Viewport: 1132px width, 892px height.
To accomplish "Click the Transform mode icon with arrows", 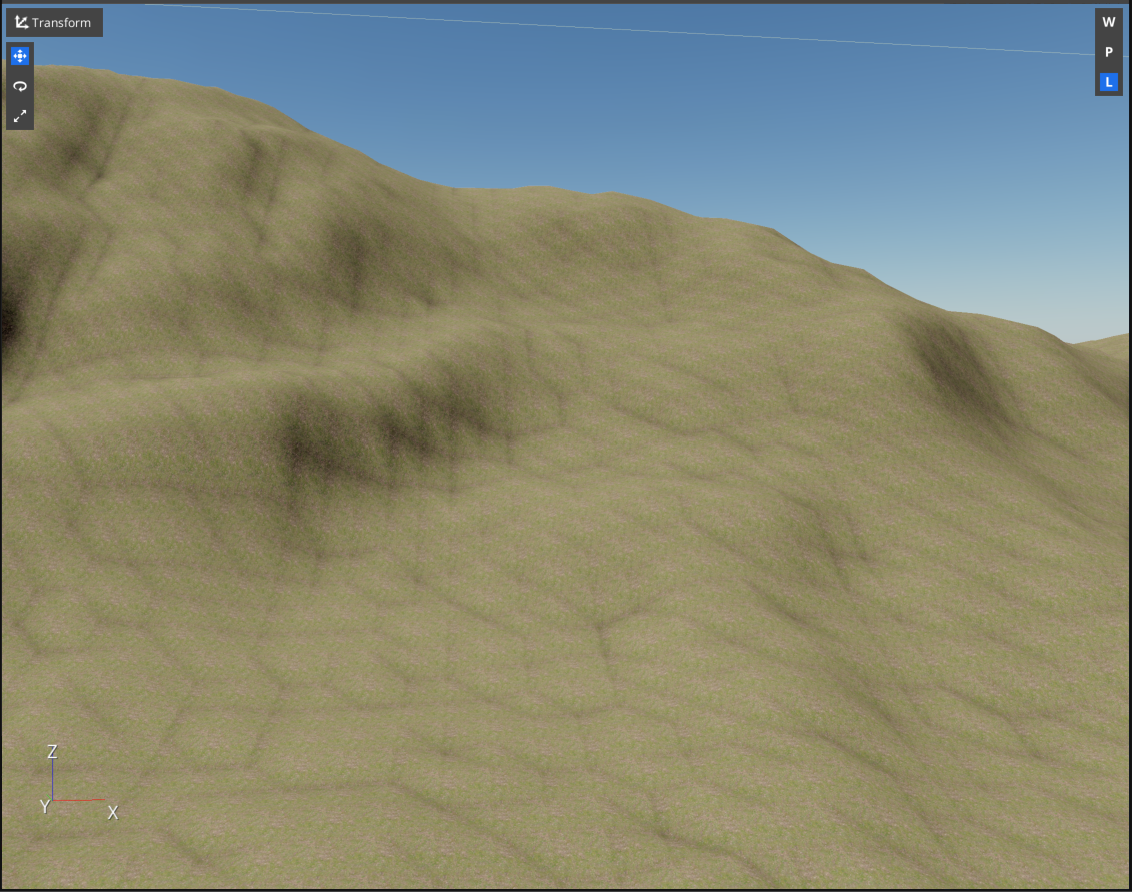I will click(x=19, y=22).
